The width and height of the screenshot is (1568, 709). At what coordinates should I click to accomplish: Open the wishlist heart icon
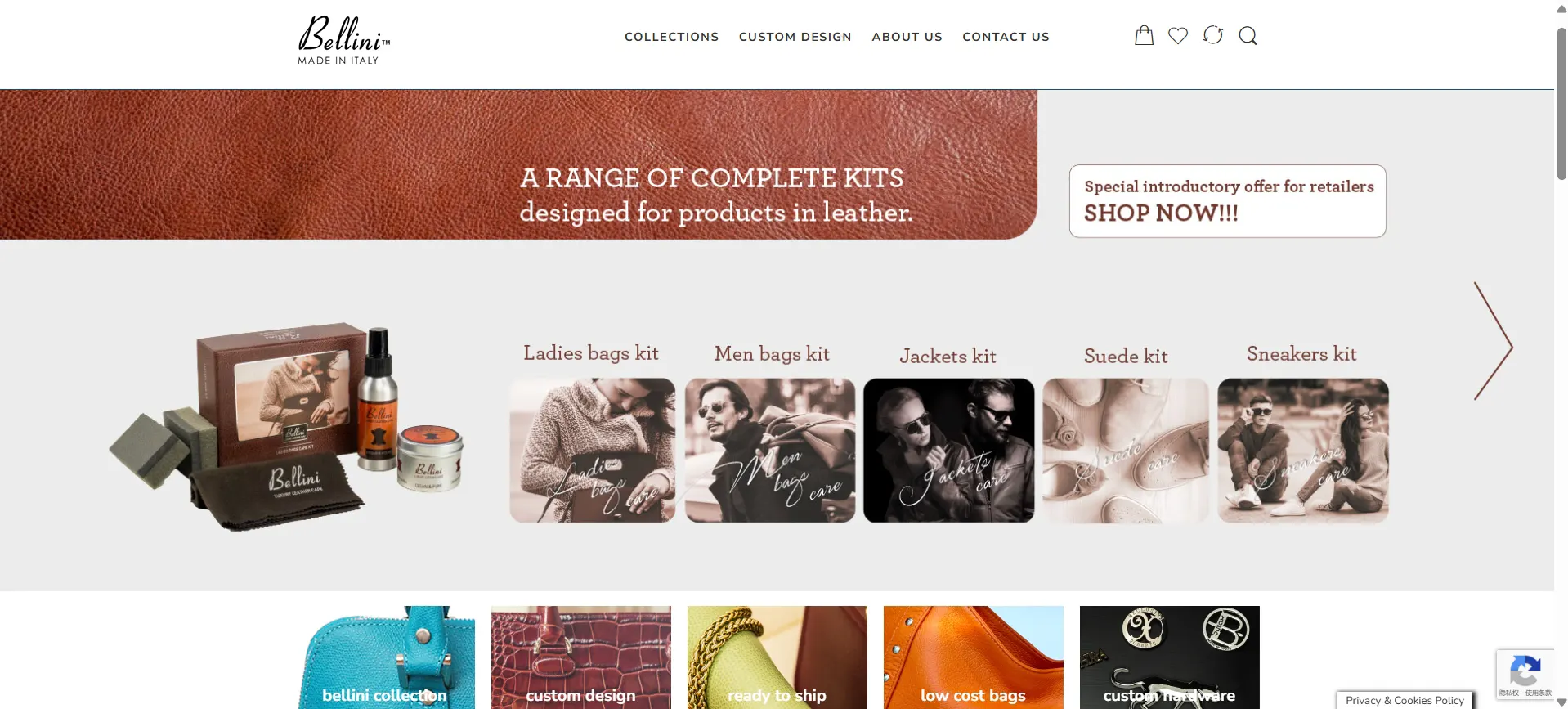[x=1178, y=35]
